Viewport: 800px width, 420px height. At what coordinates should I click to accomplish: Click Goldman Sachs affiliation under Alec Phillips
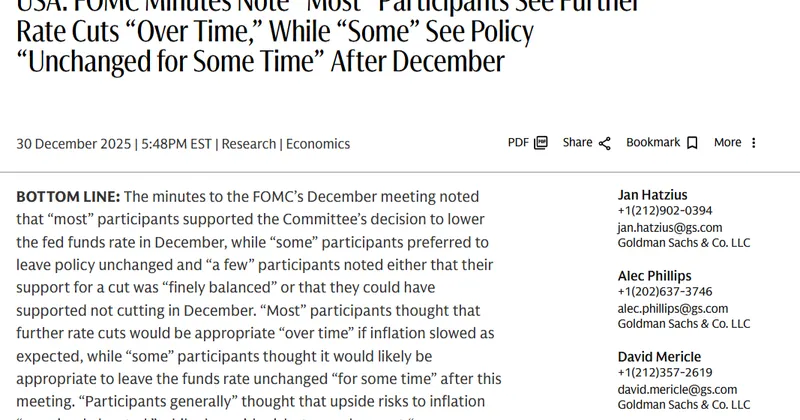tap(683, 324)
